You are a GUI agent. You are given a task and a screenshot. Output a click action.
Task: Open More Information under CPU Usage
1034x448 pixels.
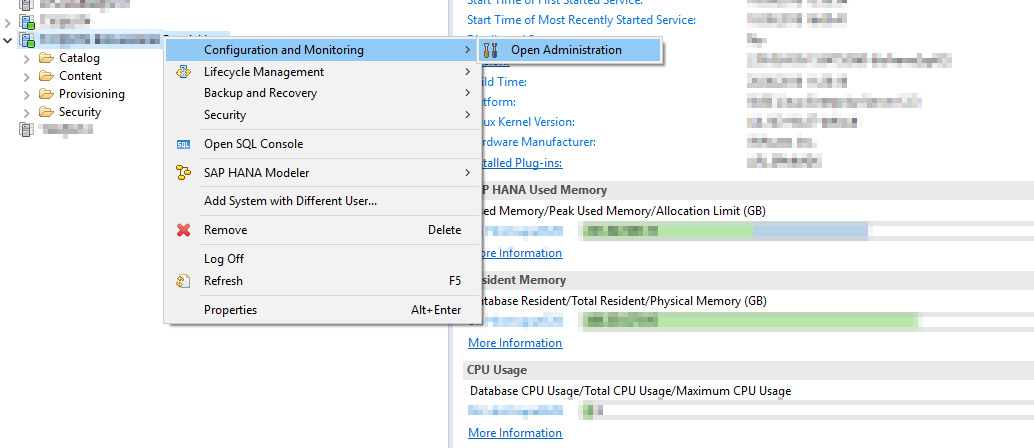click(x=515, y=433)
